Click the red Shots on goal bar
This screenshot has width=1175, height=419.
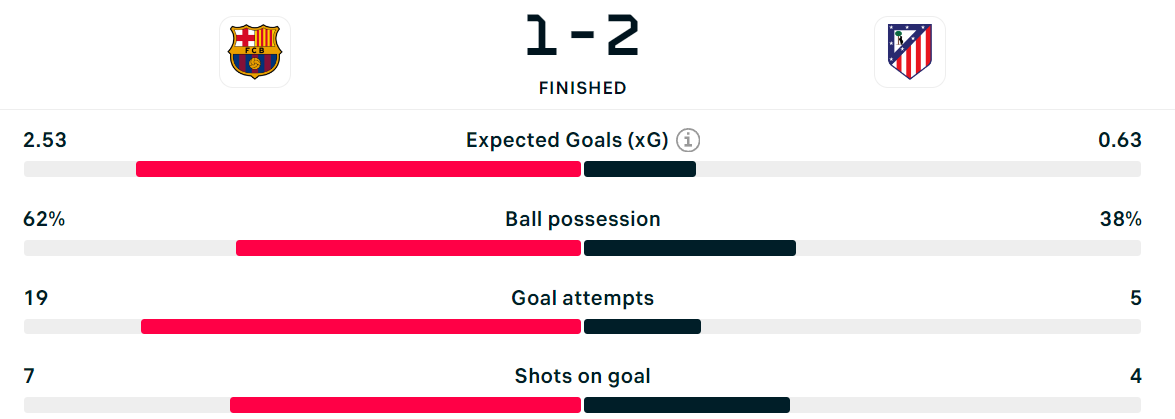(405, 405)
